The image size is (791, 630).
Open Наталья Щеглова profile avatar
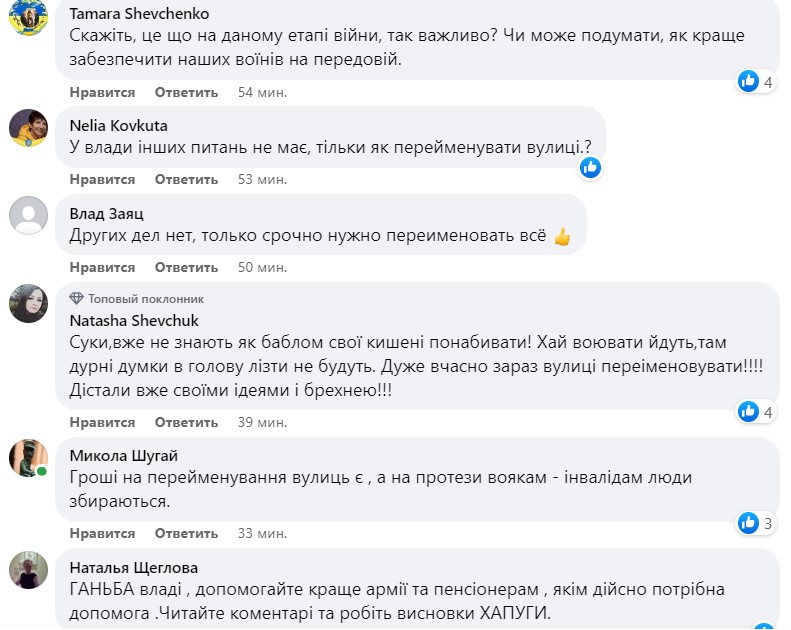28,570
